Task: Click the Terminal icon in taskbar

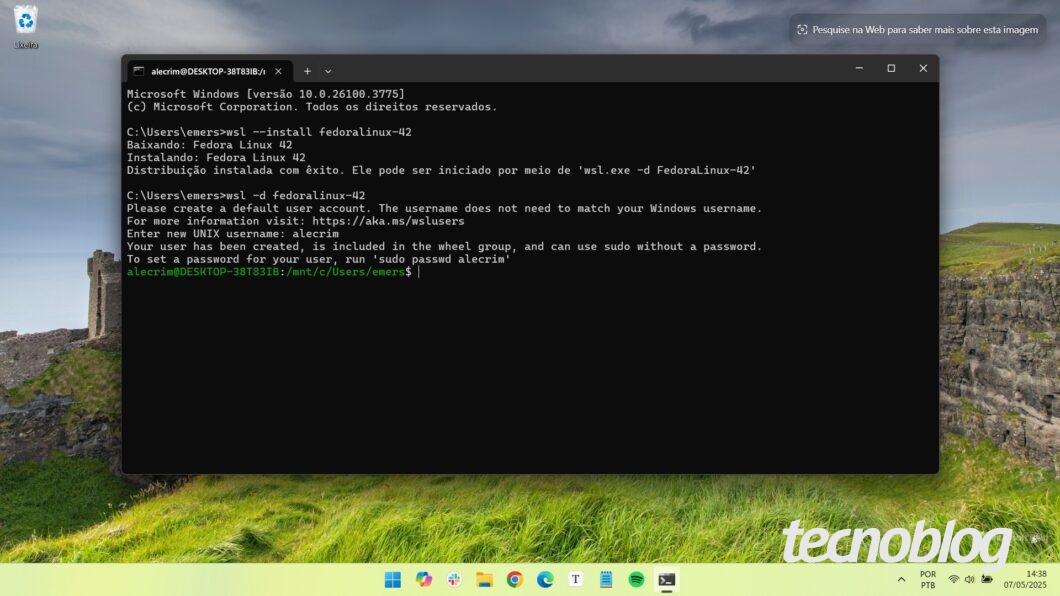Action: (x=667, y=580)
